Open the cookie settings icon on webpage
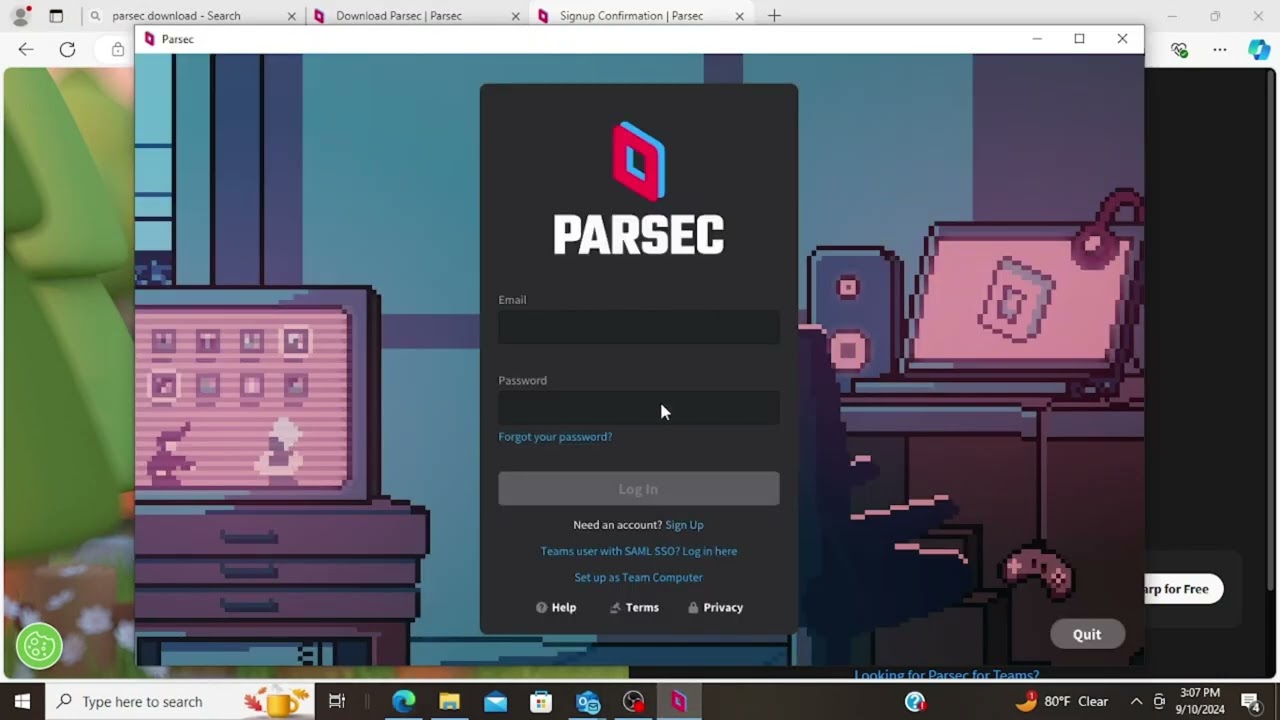 pyautogui.click(x=39, y=646)
